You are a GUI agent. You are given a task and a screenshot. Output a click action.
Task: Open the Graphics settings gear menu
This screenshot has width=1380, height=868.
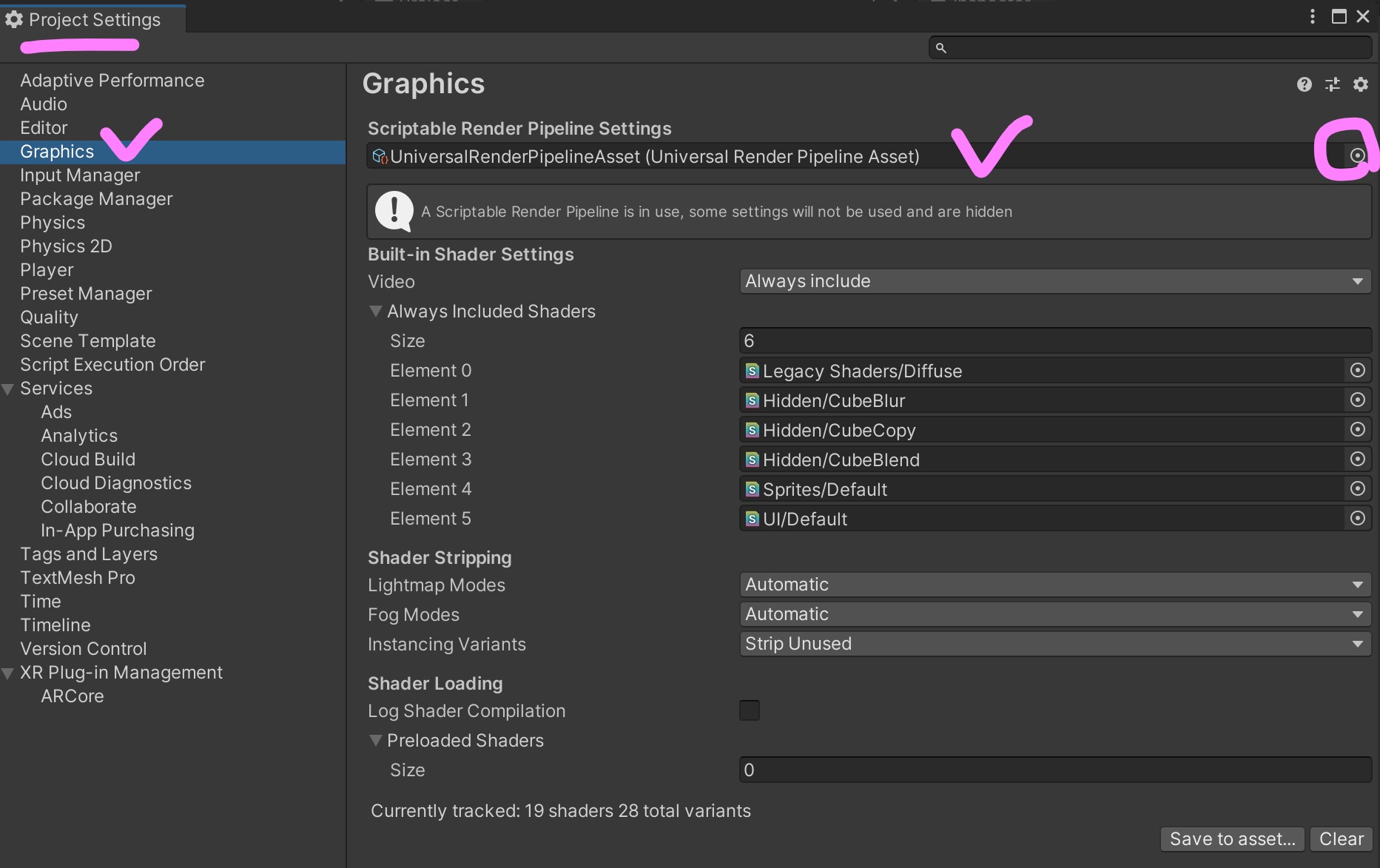coord(1361,84)
